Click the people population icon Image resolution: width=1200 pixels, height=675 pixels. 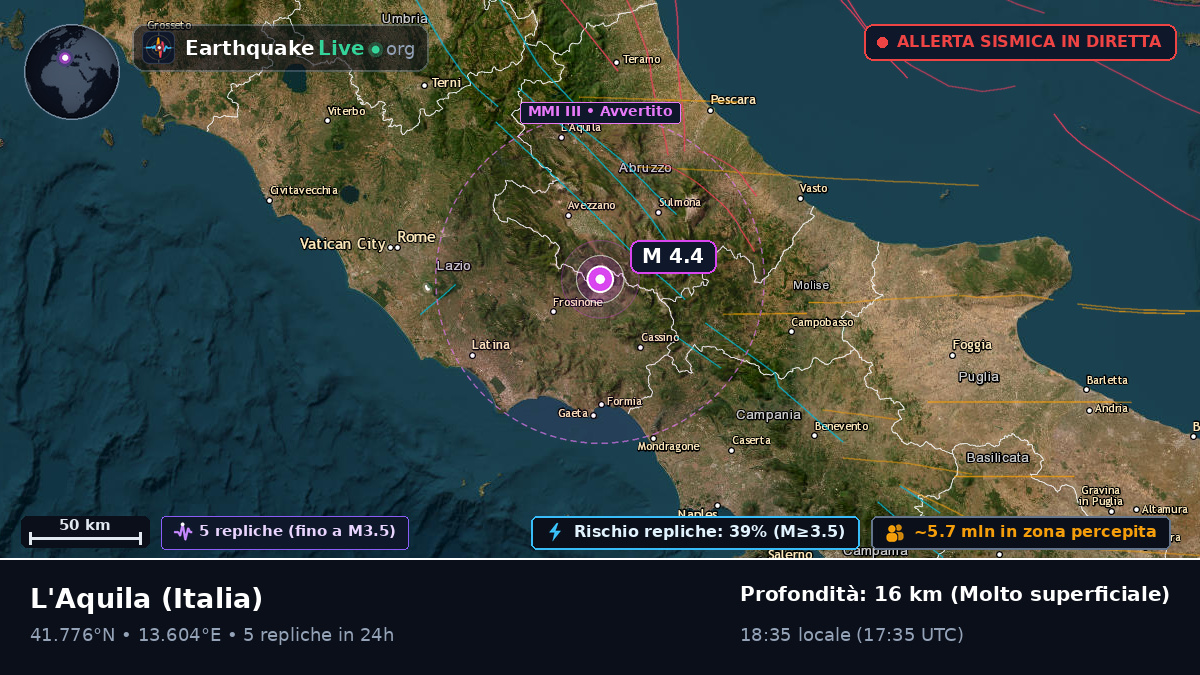895,532
